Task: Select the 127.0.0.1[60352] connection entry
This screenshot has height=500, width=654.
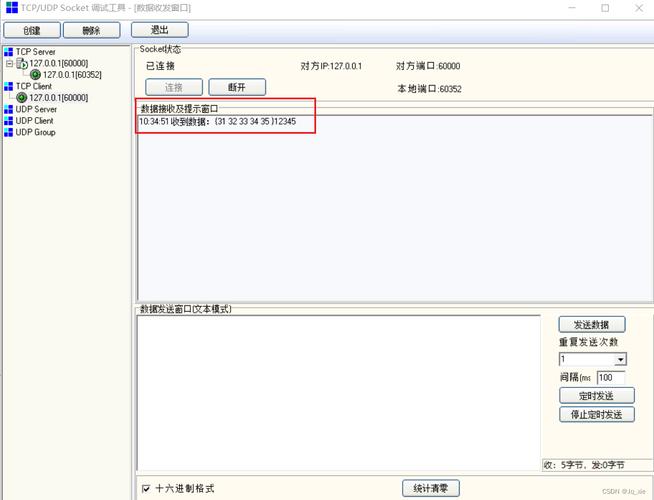Action: (72, 75)
